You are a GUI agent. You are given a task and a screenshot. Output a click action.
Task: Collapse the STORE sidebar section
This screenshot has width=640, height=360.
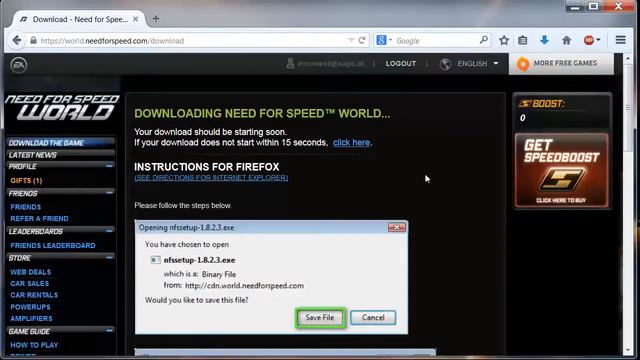point(109,258)
